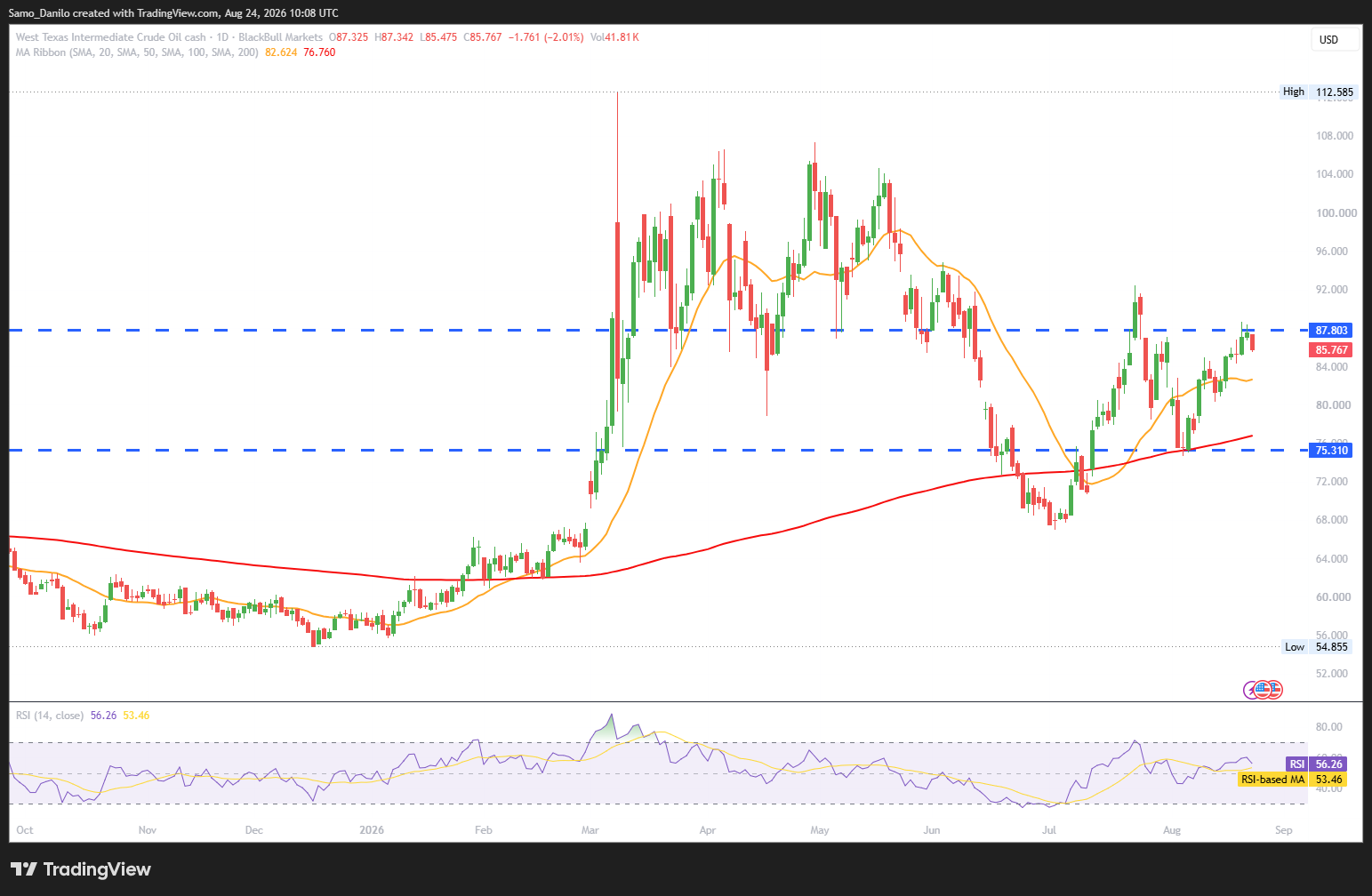
Task: Click the −1.761 (−2.01%) change value
Action: point(545,37)
